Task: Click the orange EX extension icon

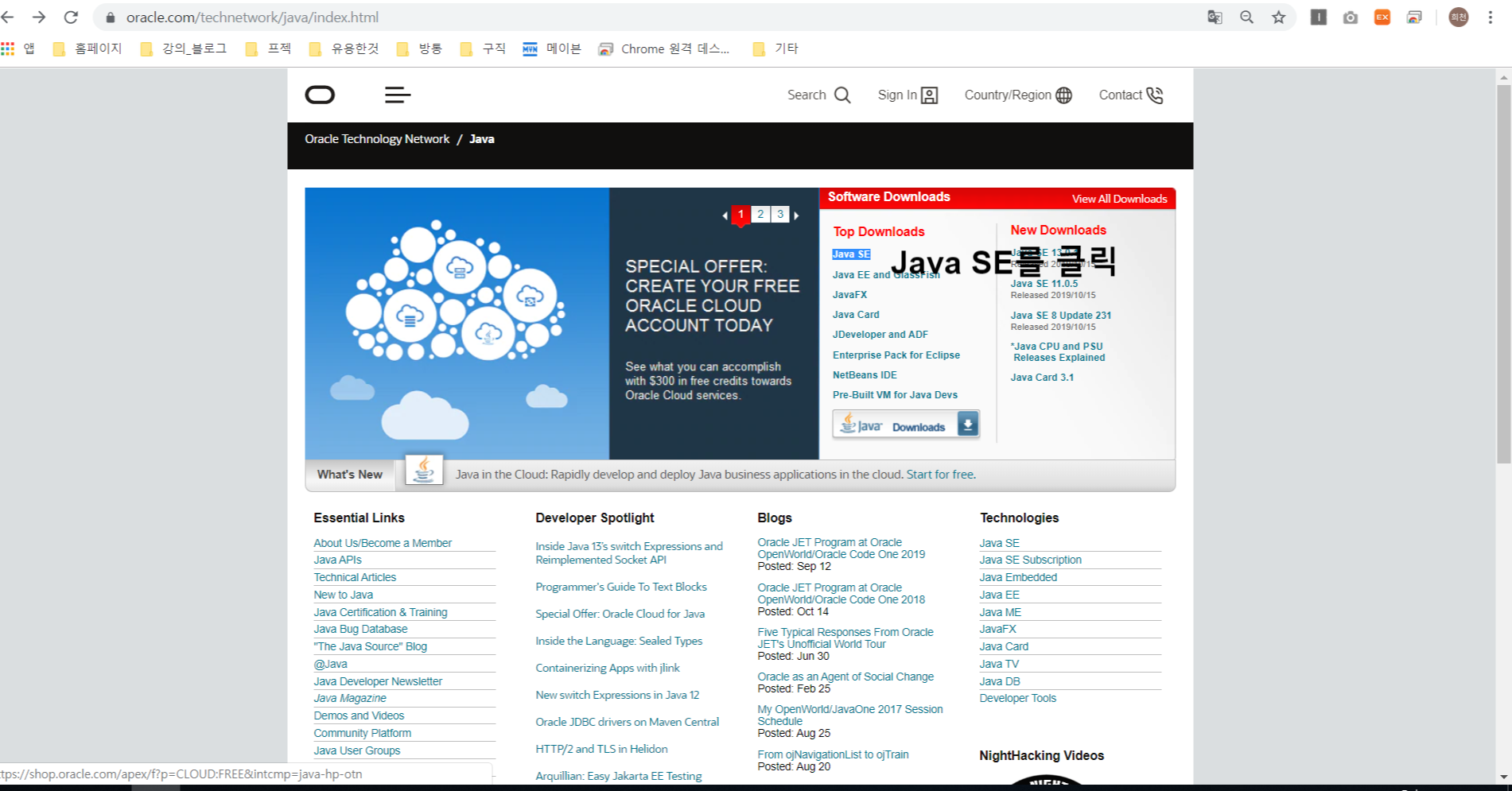Action: click(x=1382, y=17)
